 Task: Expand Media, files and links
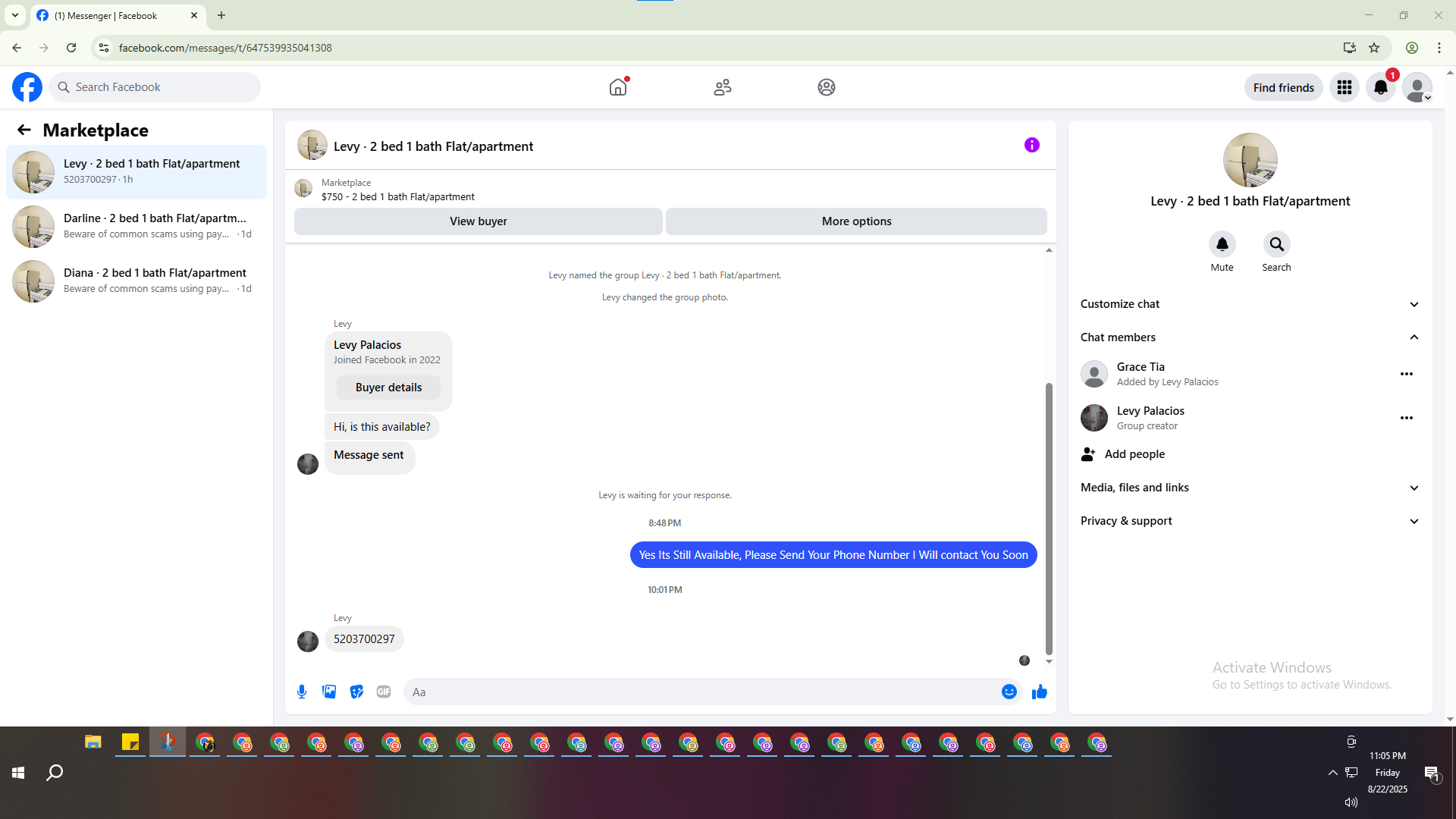click(x=1249, y=488)
